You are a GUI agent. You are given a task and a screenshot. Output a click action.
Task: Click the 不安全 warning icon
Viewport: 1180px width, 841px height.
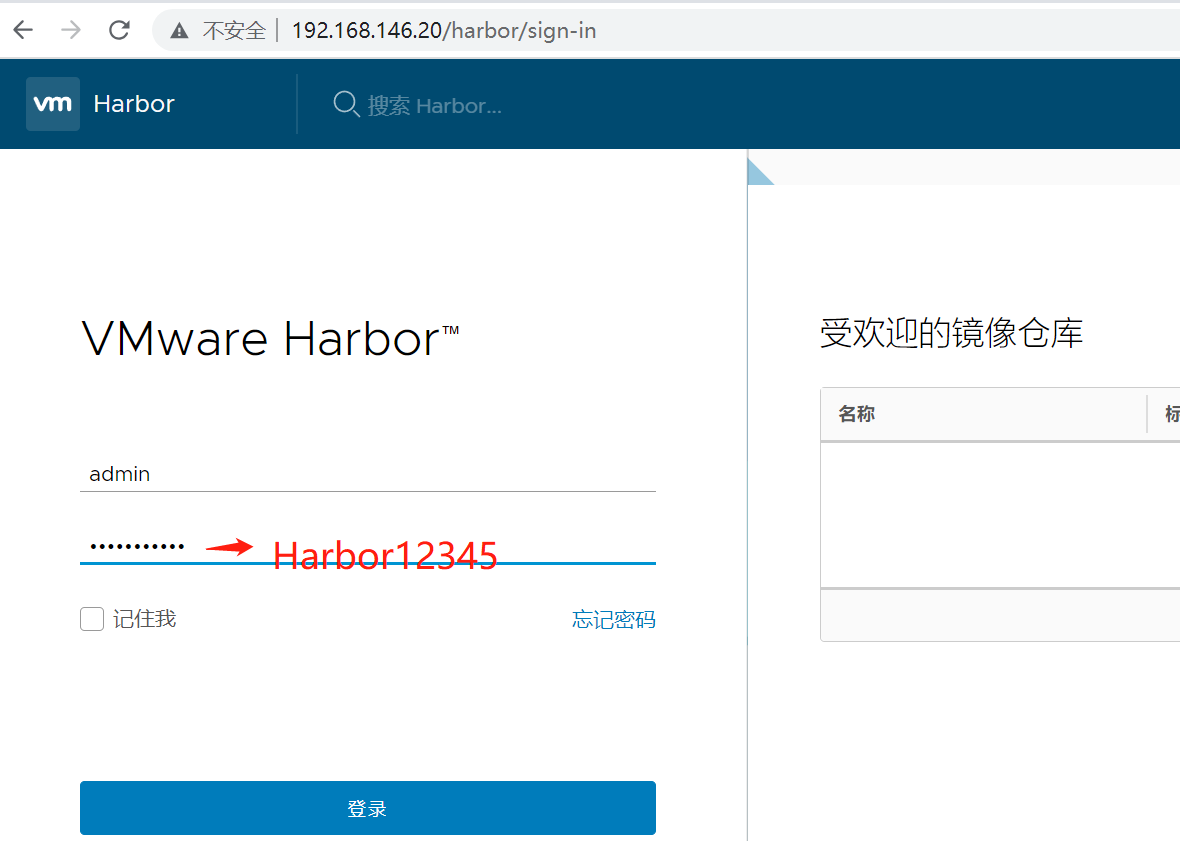point(178,29)
